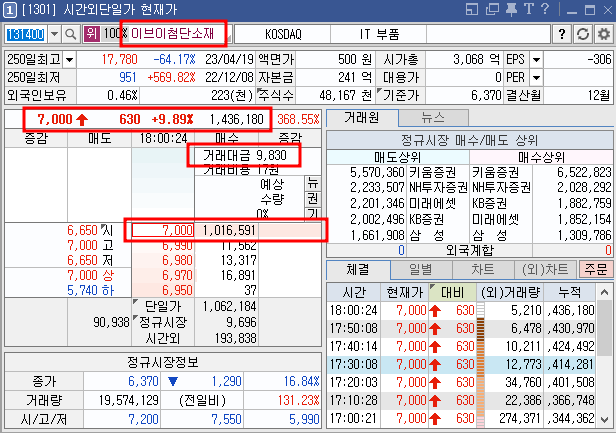The image size is (616, 433).
Task: Click the 단일가 label in order book
Action: 163,306
